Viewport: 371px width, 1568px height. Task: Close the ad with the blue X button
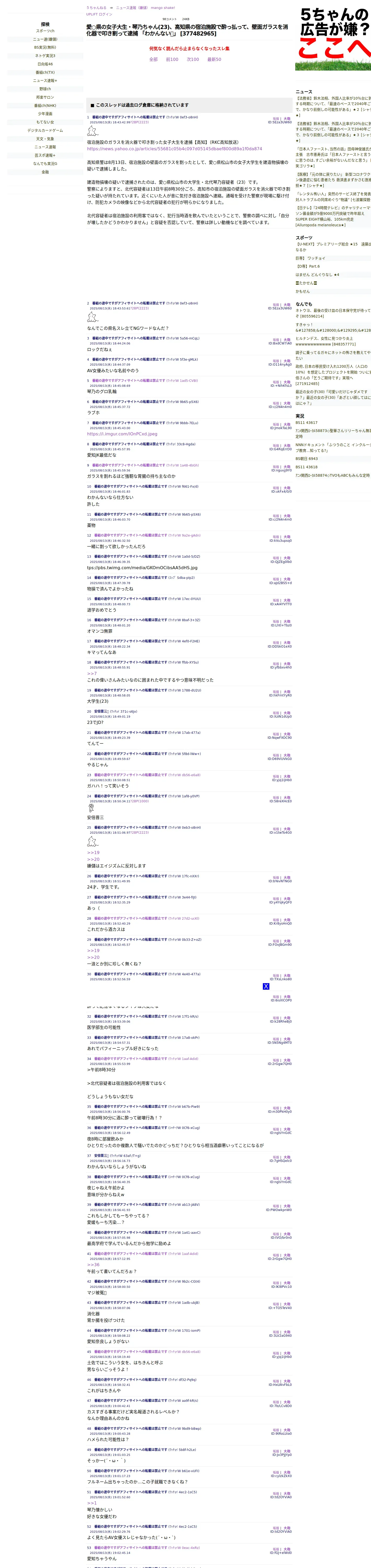coord(266,986)
